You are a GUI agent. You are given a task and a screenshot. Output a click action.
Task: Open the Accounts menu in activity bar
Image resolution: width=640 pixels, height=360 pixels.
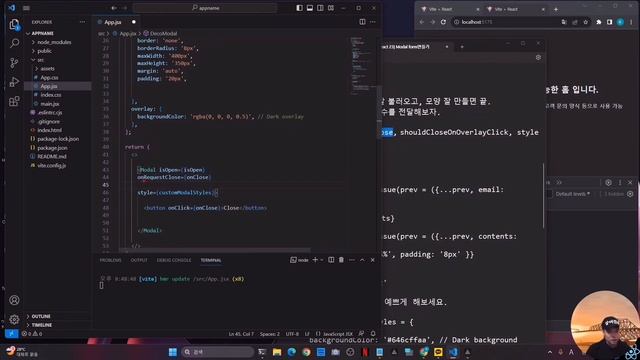point(14,300)
